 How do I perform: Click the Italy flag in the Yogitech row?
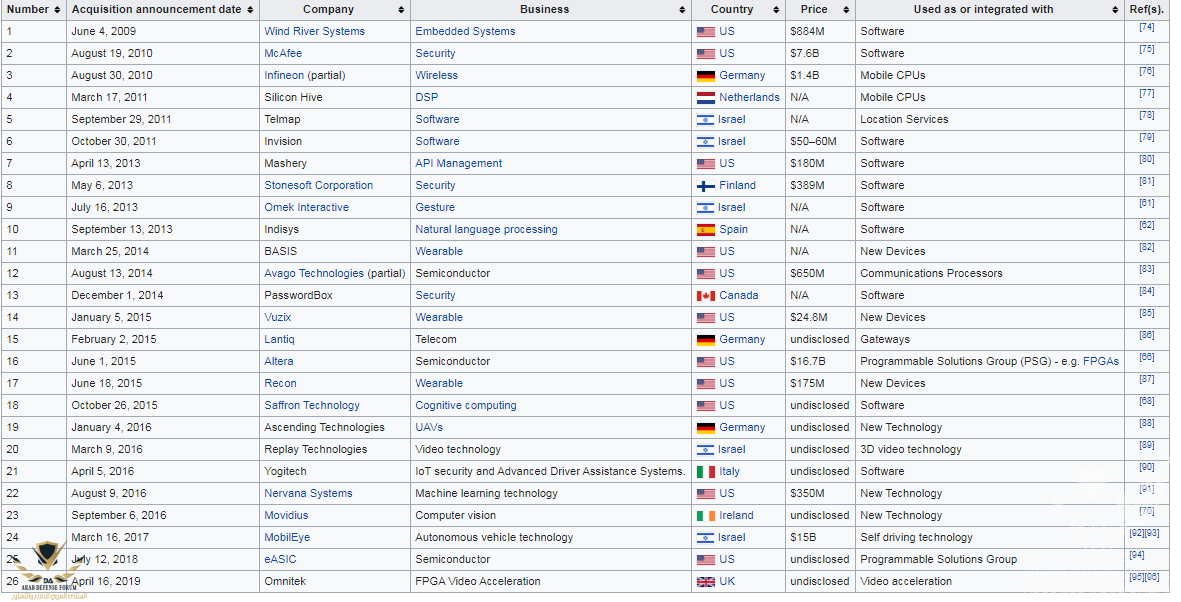coord(706,472)
